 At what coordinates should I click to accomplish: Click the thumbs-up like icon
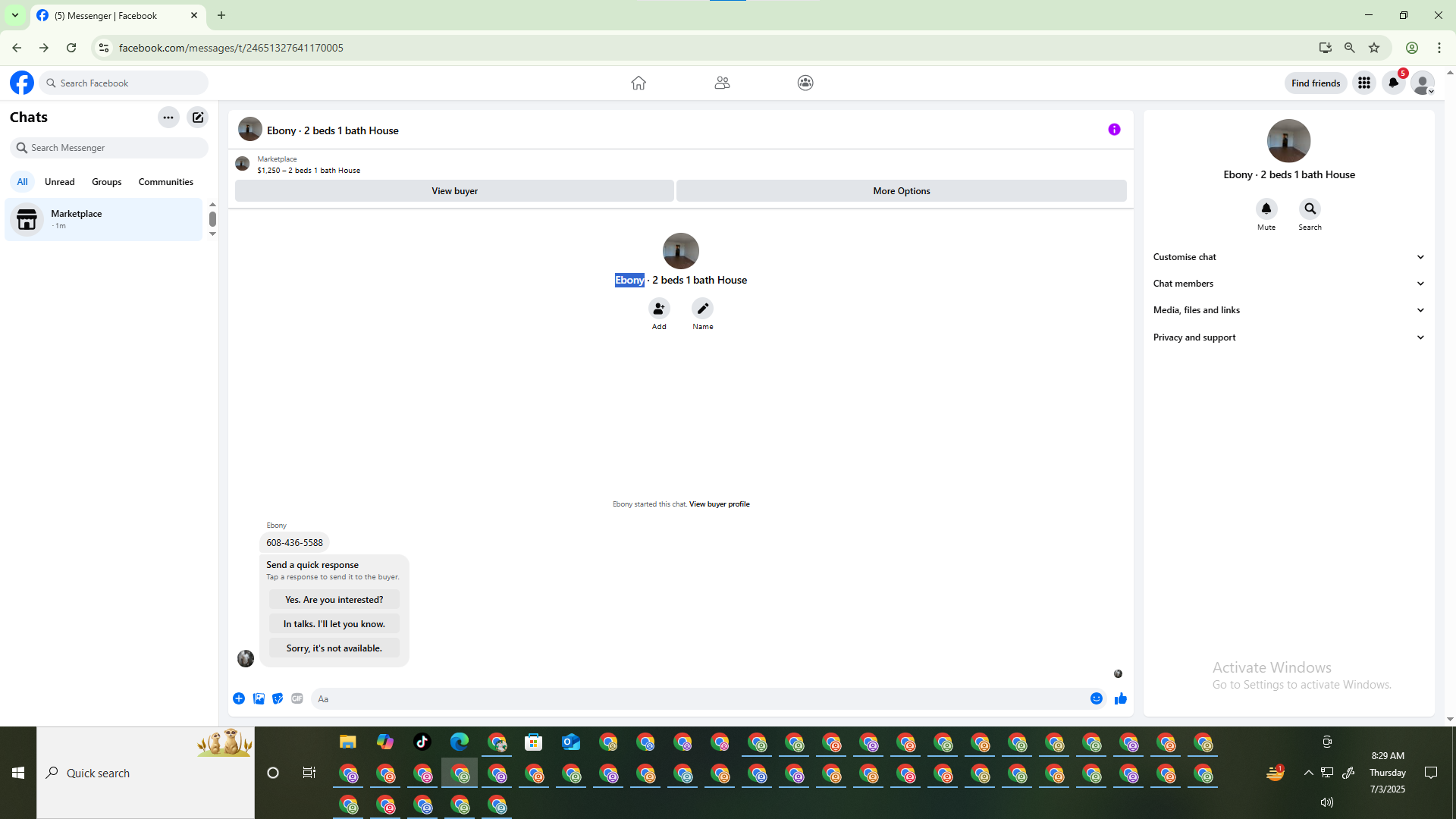tap(1120, 698)
